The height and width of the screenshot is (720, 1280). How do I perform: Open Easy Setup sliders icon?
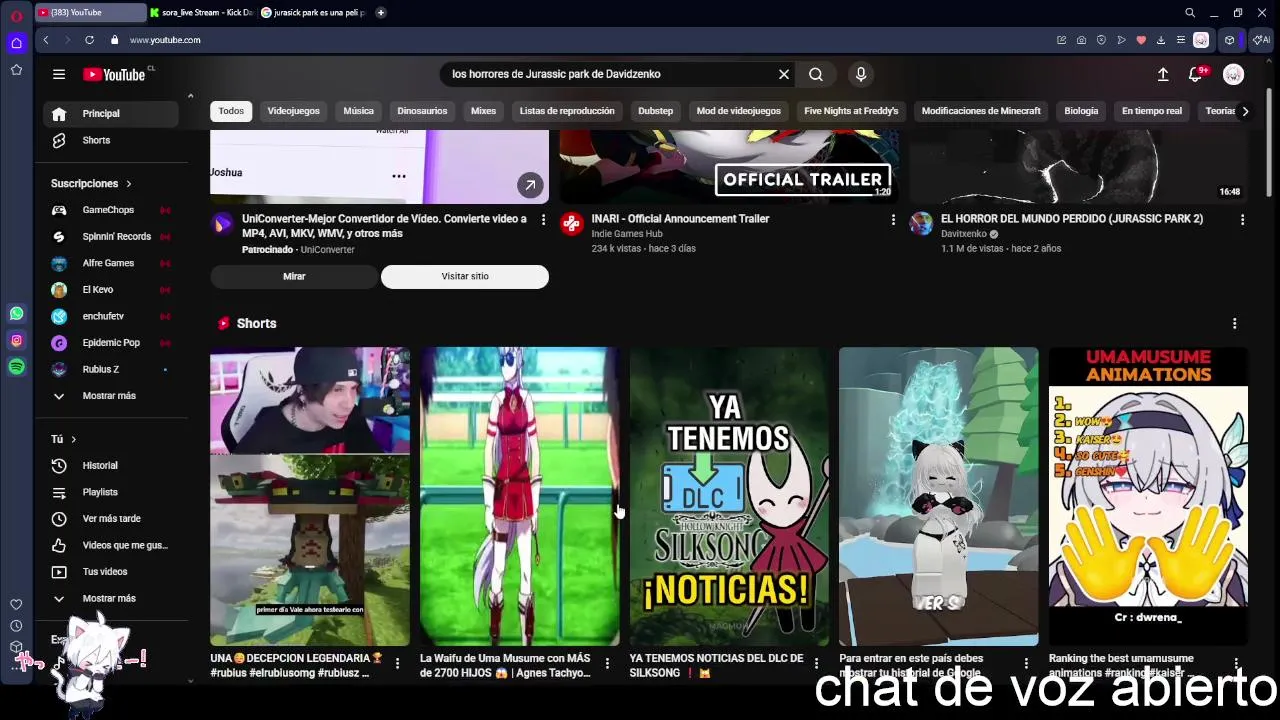1181,40
